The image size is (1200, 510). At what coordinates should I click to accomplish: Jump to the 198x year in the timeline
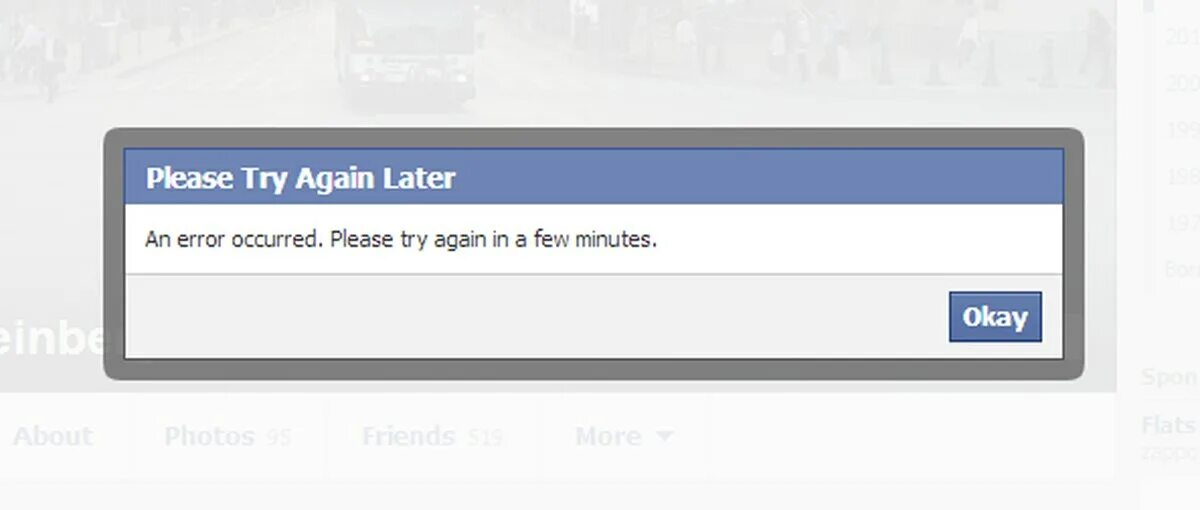pyautogui.click(x=1182, y=176)
